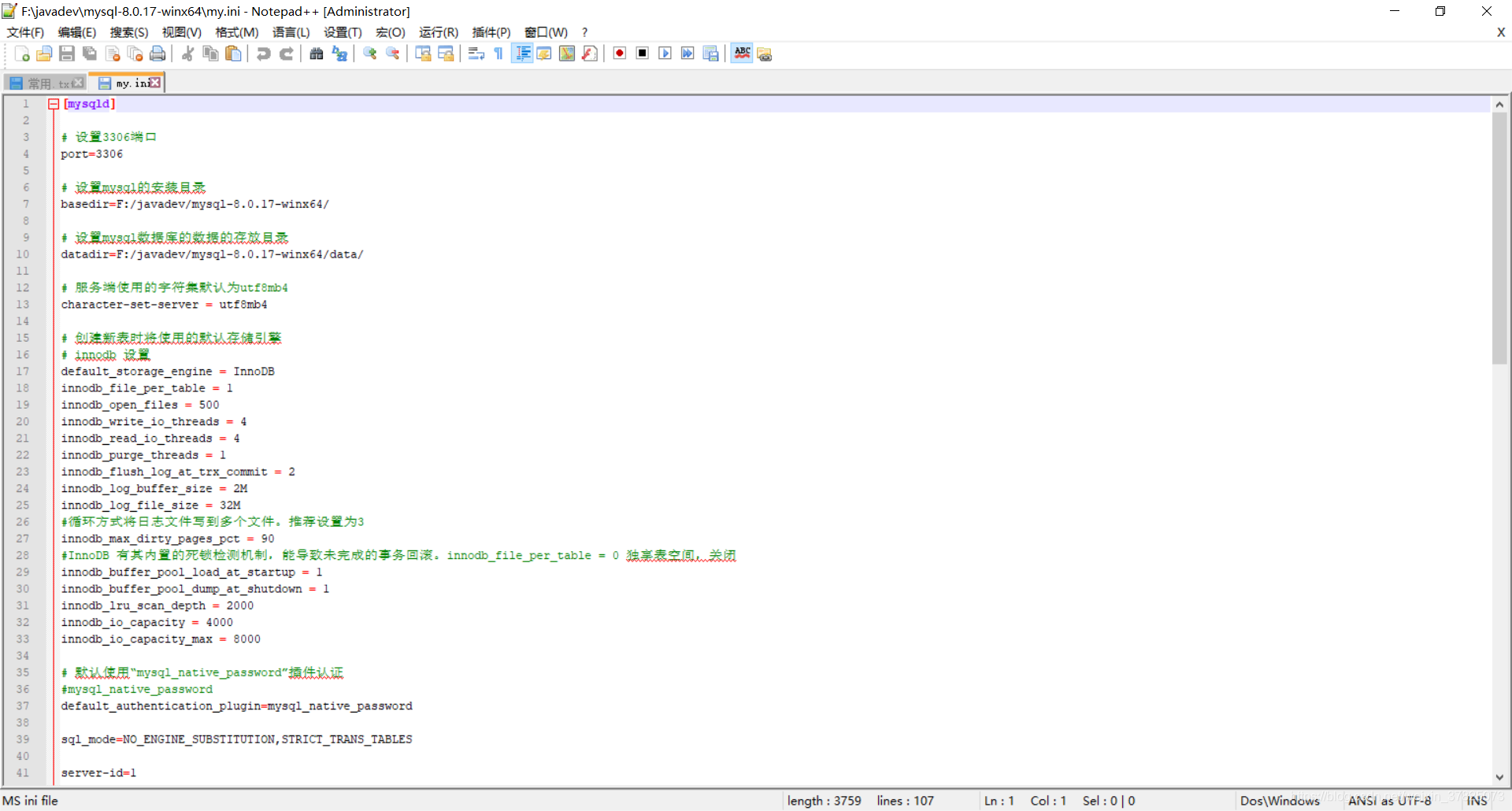Open the Document Map icon
Screen dimensions: 1512x811
coord(567,54)
